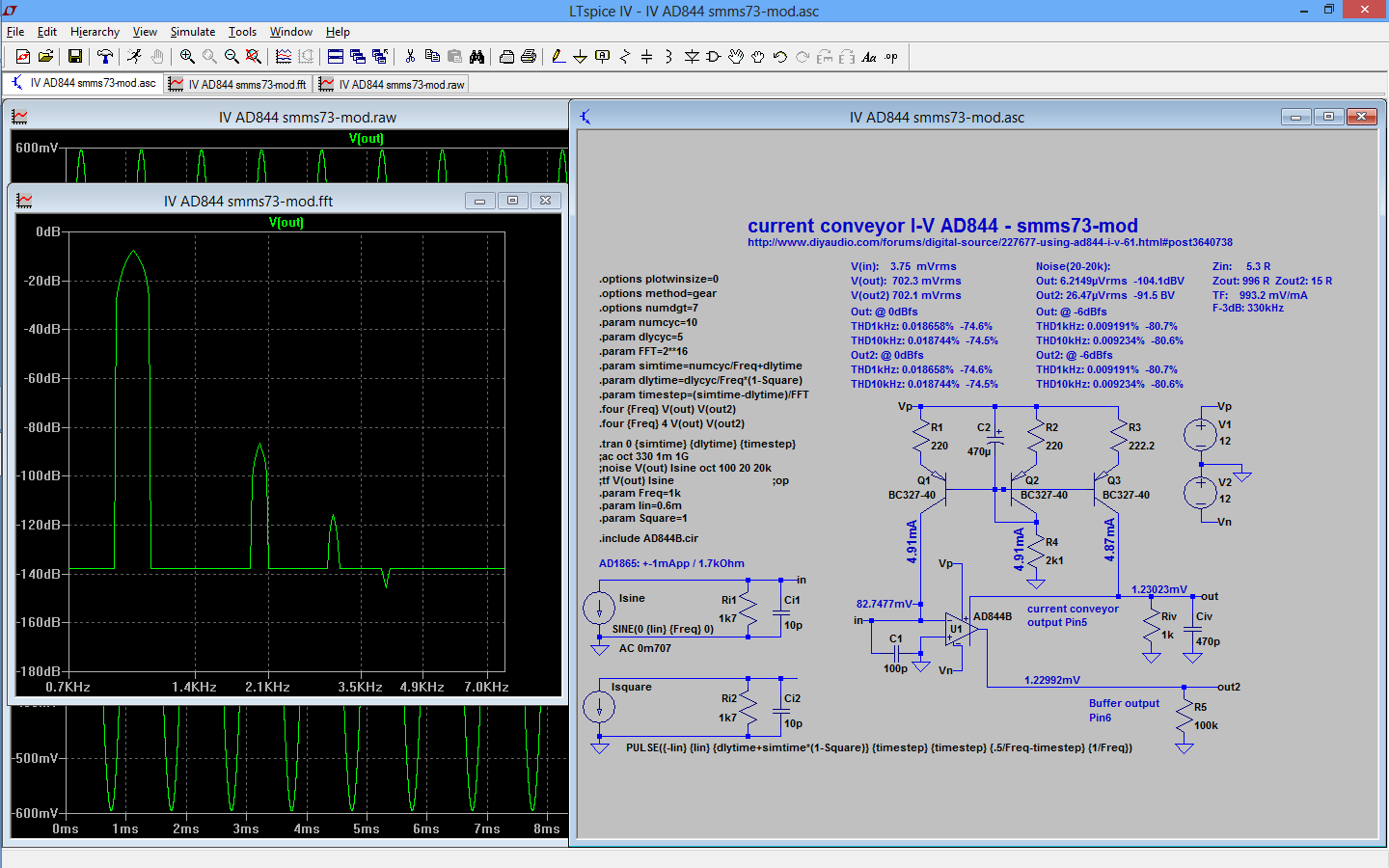Select the Move tool with the open hand
This screenshot has width=1389, height=868.
click(x=736, y=57)
